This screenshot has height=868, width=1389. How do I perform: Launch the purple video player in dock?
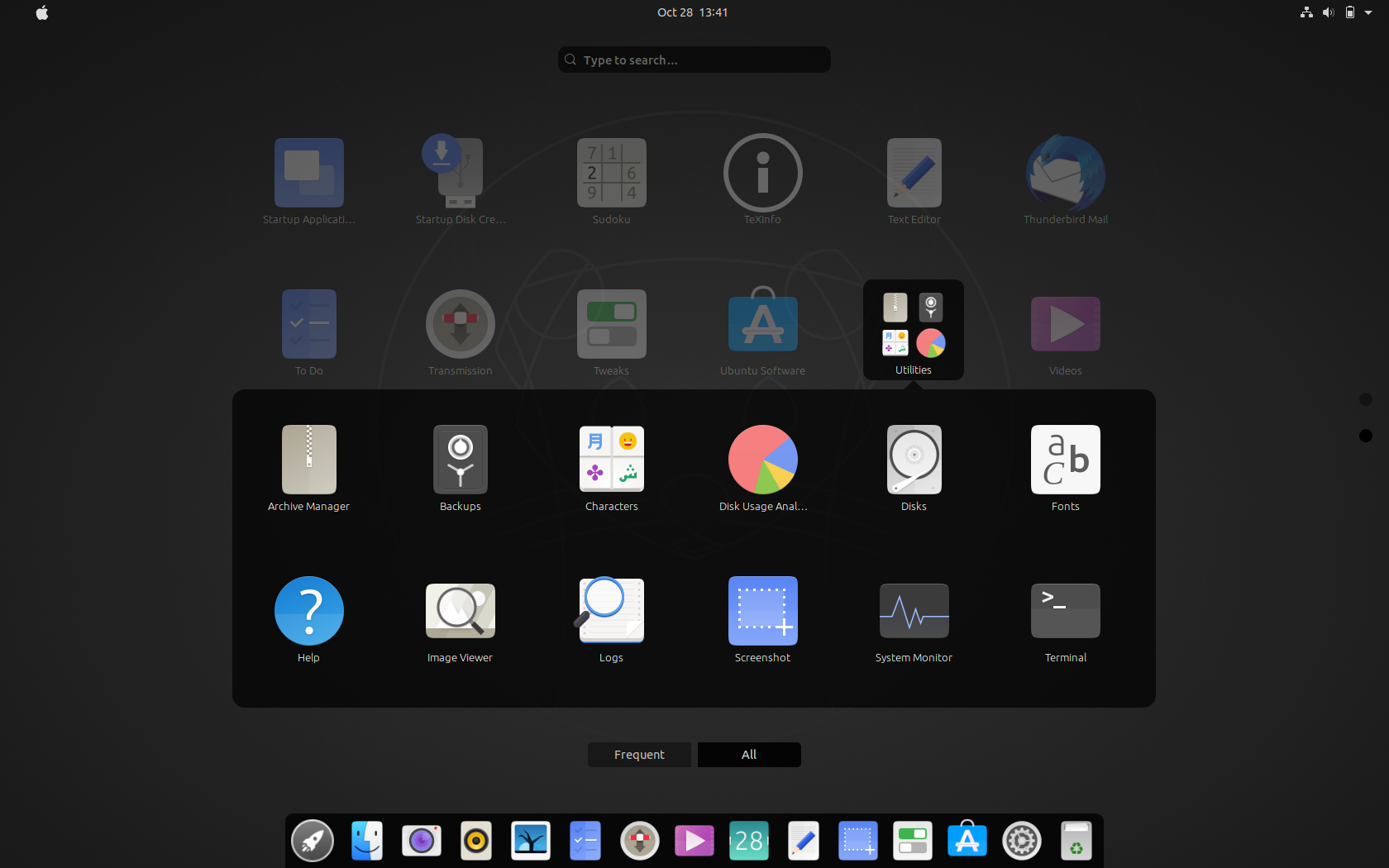click(x=694, y=842)
